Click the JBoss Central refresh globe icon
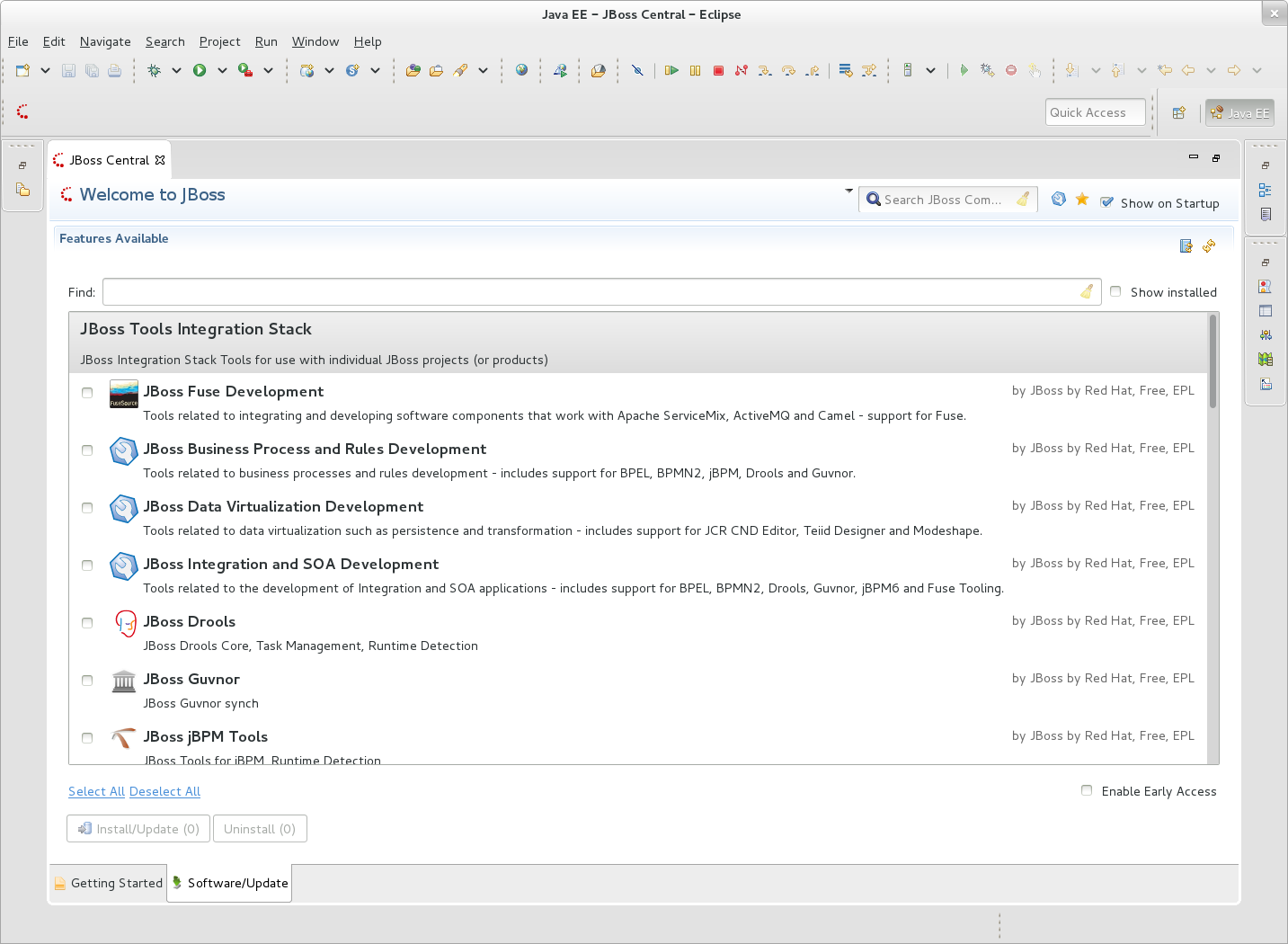 [x=1059, y=199]
